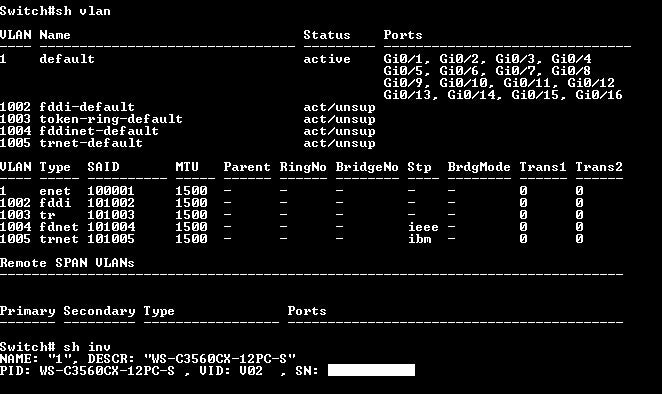The image size is (662, 394).
Task: Click port 'Gi0/6'
Action: pyautogui.click(x=460, y=71)
